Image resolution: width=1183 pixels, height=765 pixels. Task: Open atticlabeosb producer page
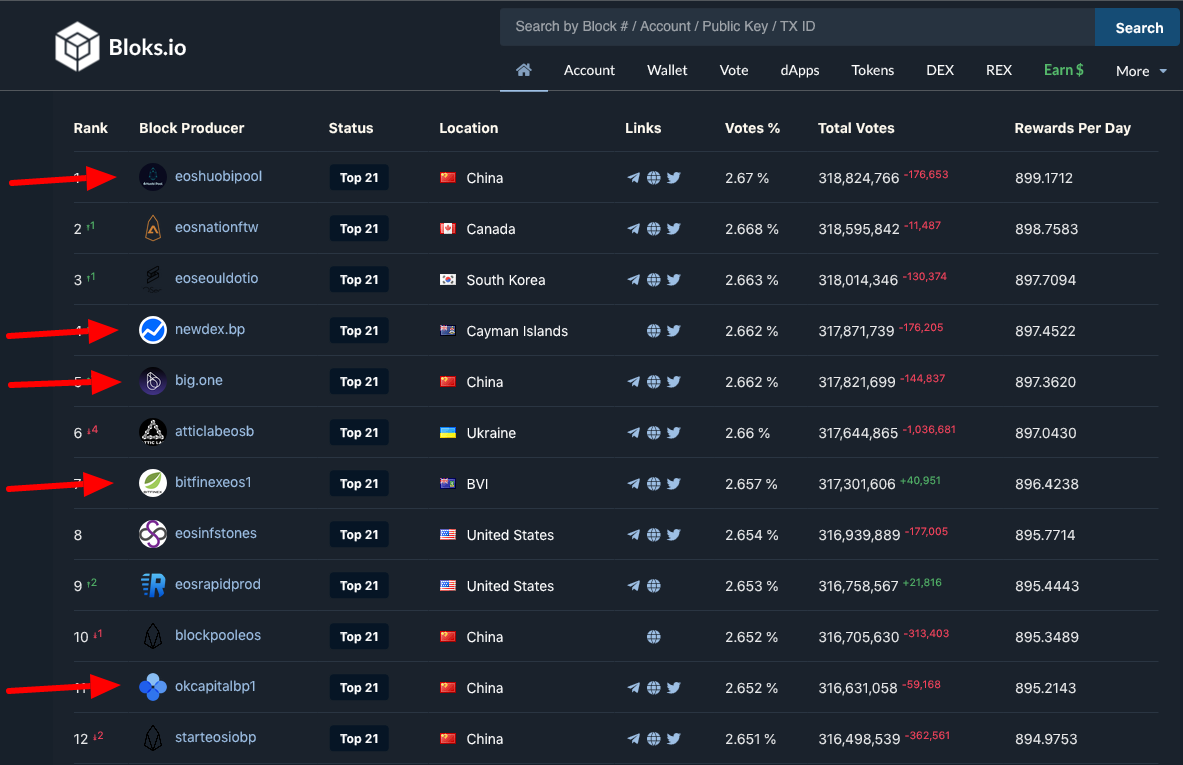tap(214, 432)
